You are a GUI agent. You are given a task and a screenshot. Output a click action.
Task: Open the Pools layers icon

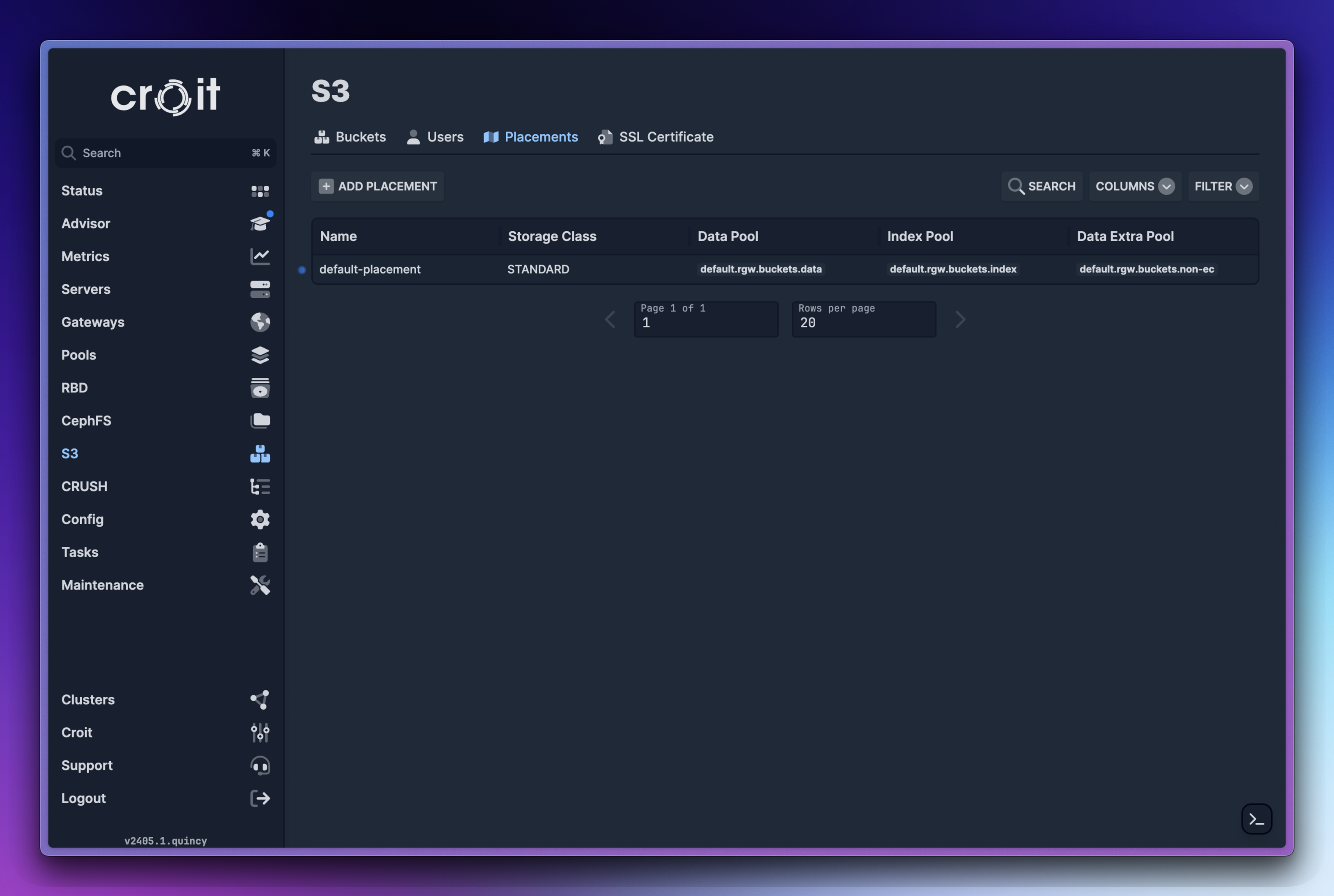click(x=260, y=355)
